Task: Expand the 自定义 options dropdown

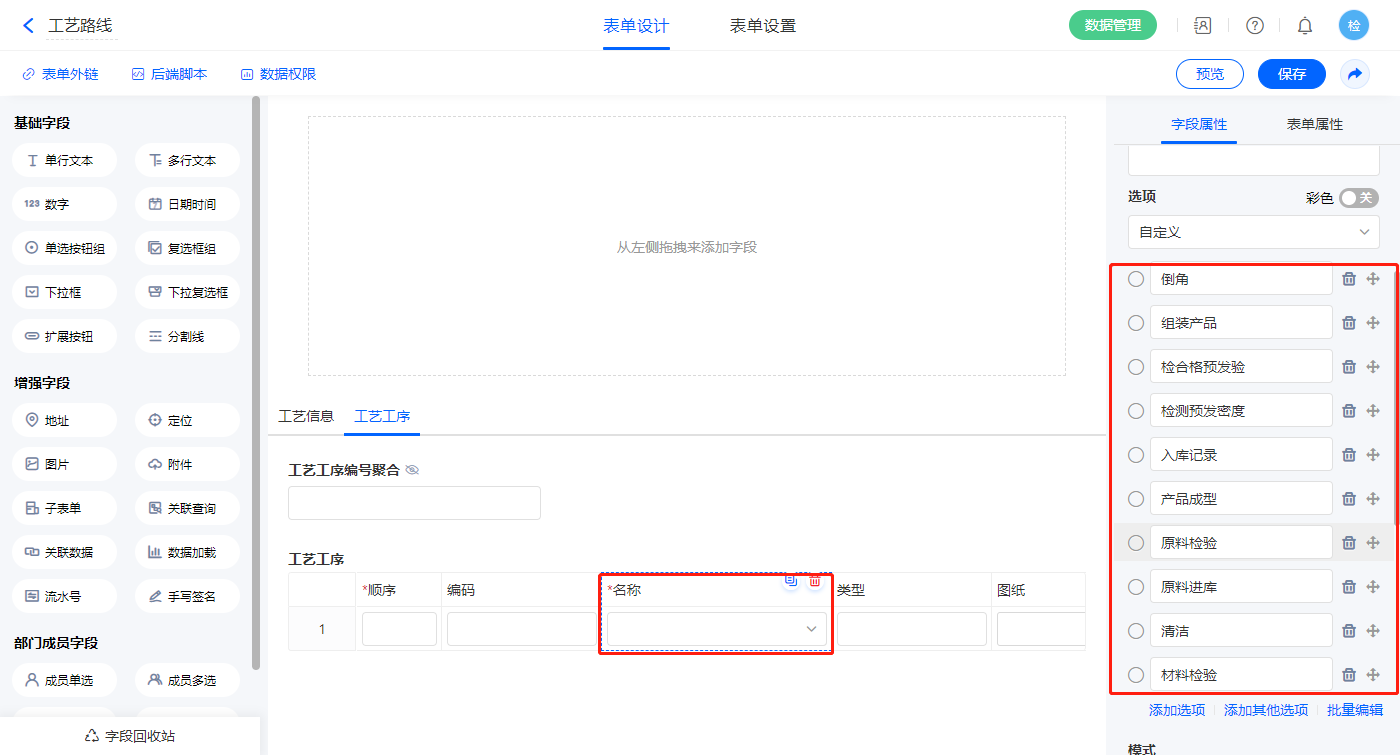Action: coord(1253,232)
